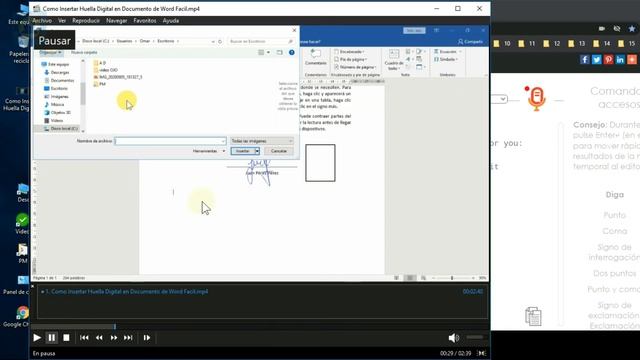Select the PM desktop shortcut

(22, 253)
